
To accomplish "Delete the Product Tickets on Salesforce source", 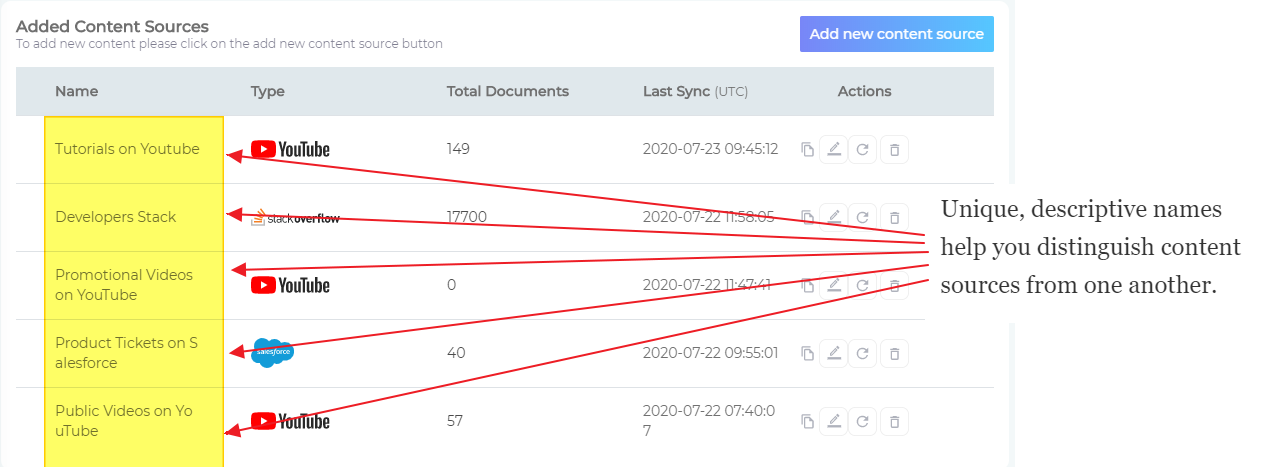I will coord(894,353).
